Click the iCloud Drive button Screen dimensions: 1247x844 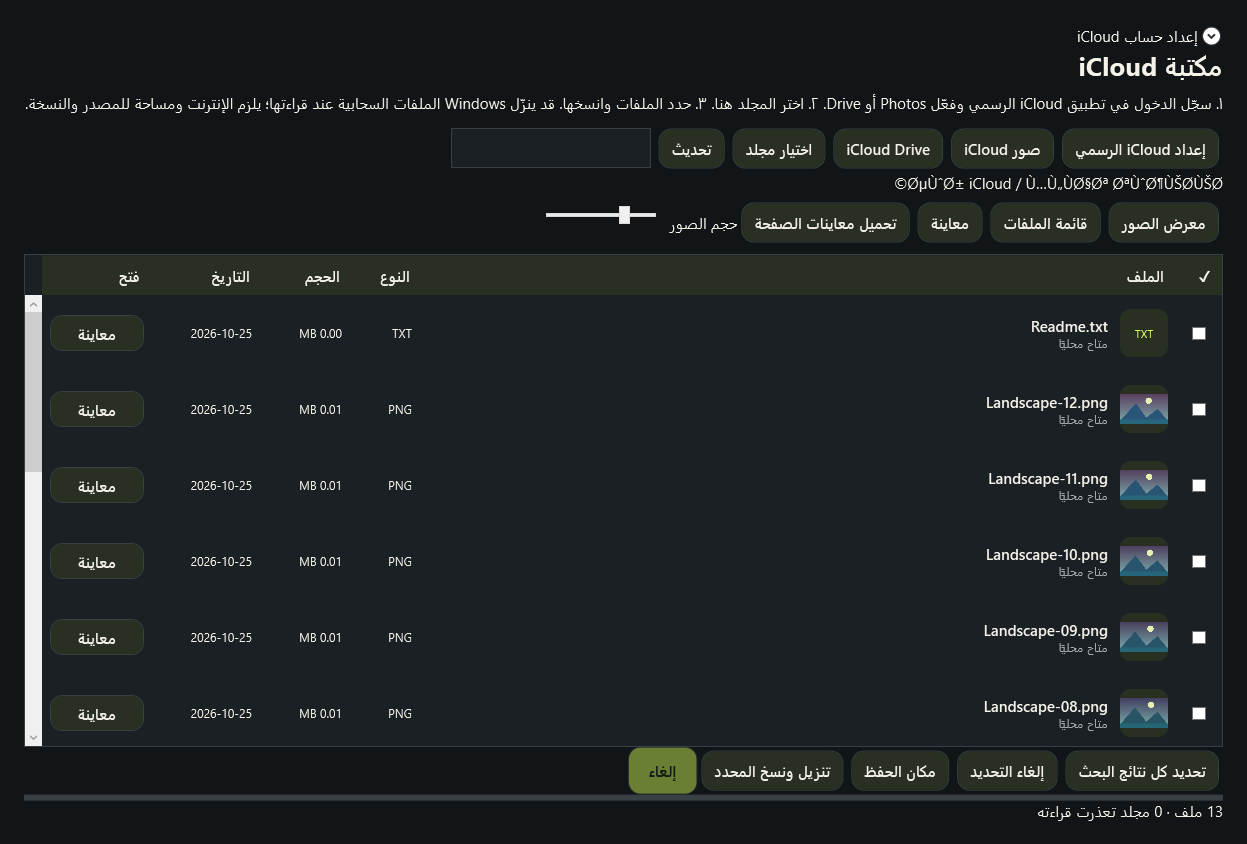pos(888,149)
